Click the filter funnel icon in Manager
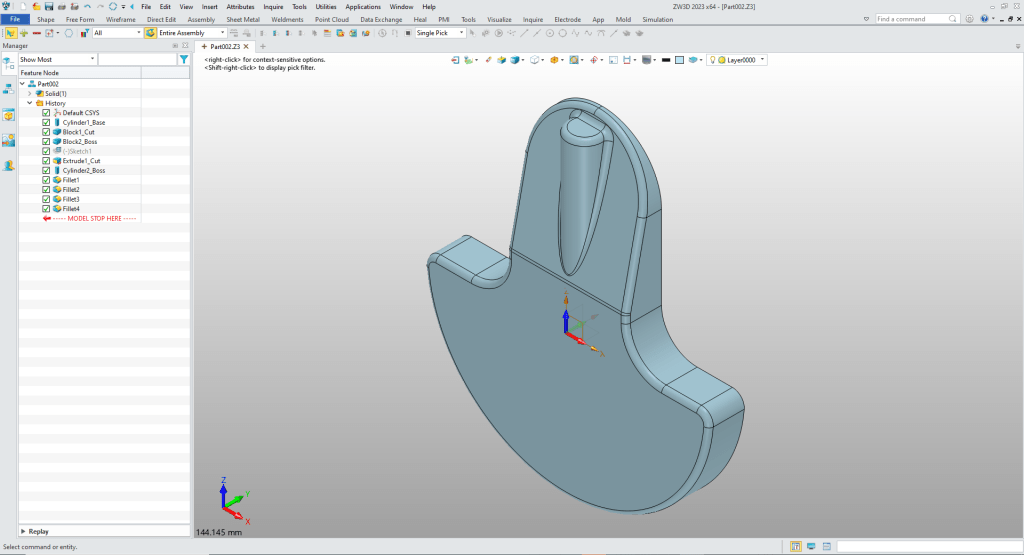1024x555 pixels. tap(183, 60)
